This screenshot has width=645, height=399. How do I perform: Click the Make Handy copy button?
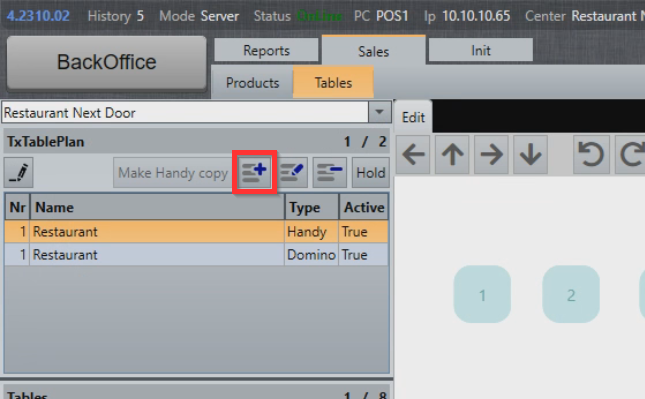pyautogui.click(x=173, y=172)
